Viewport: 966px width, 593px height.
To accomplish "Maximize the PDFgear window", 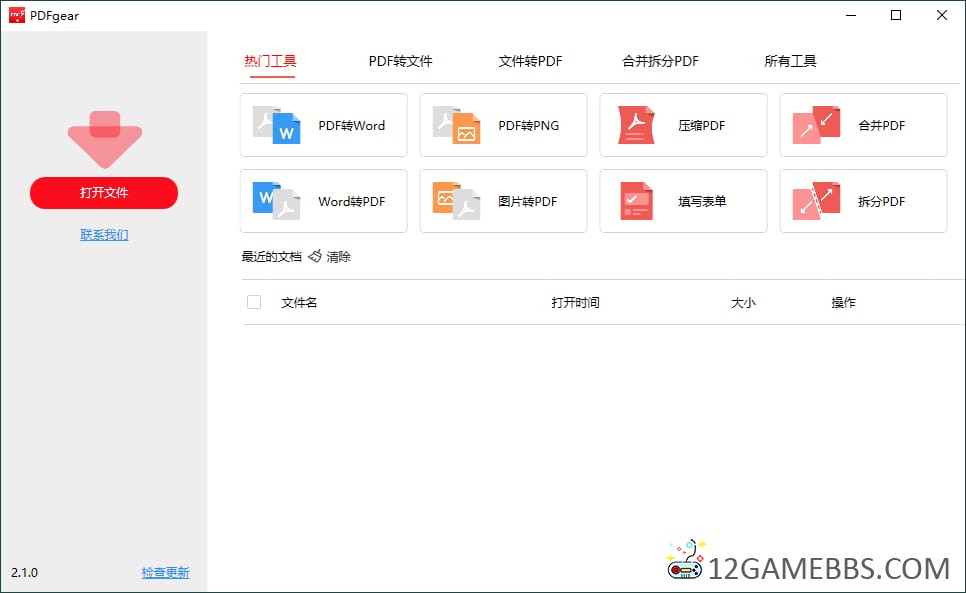I will click(x=896, y=15).
